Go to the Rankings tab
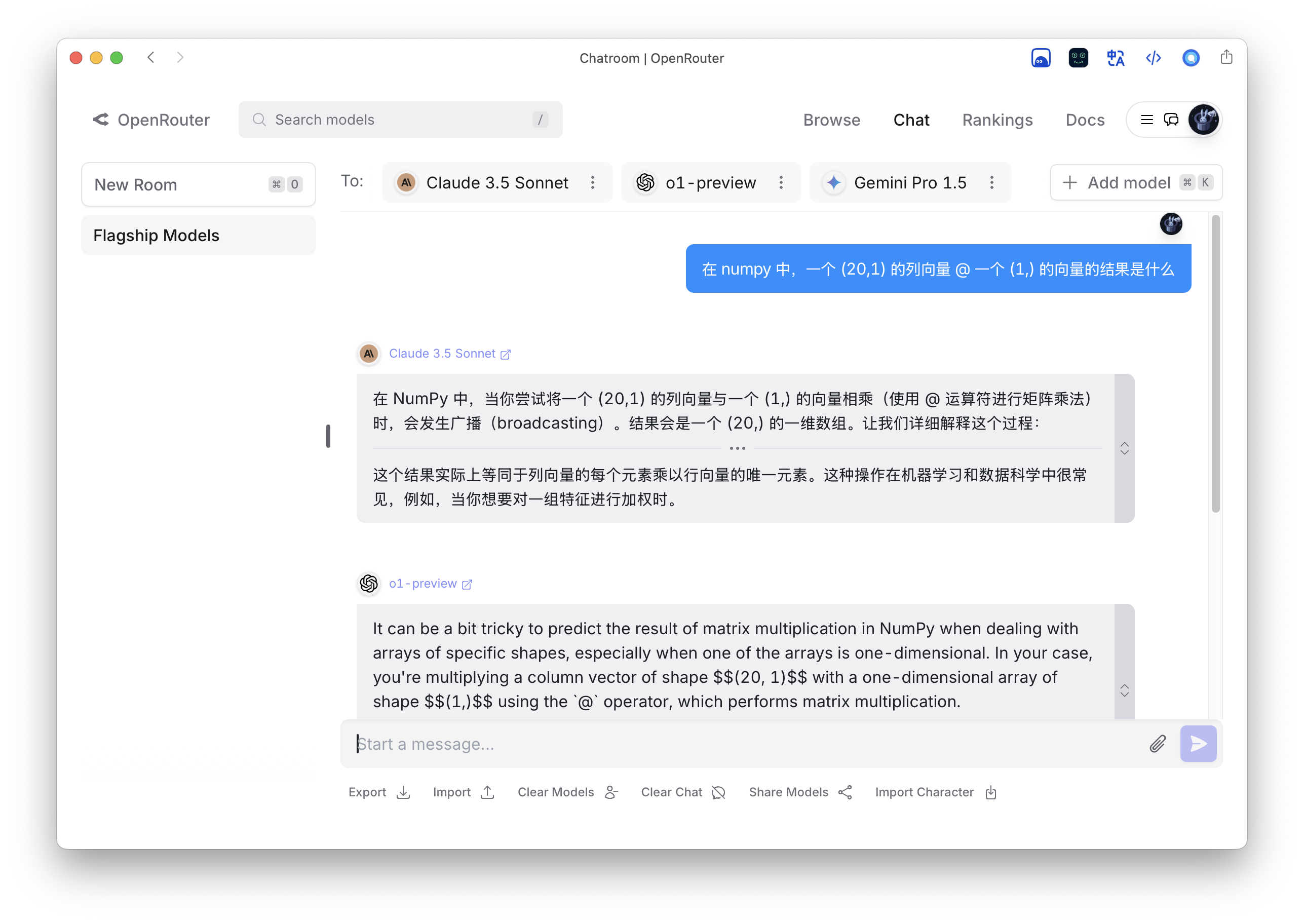Image resolution: width=1304 pixels, height=924 pixels. [997, 120]
